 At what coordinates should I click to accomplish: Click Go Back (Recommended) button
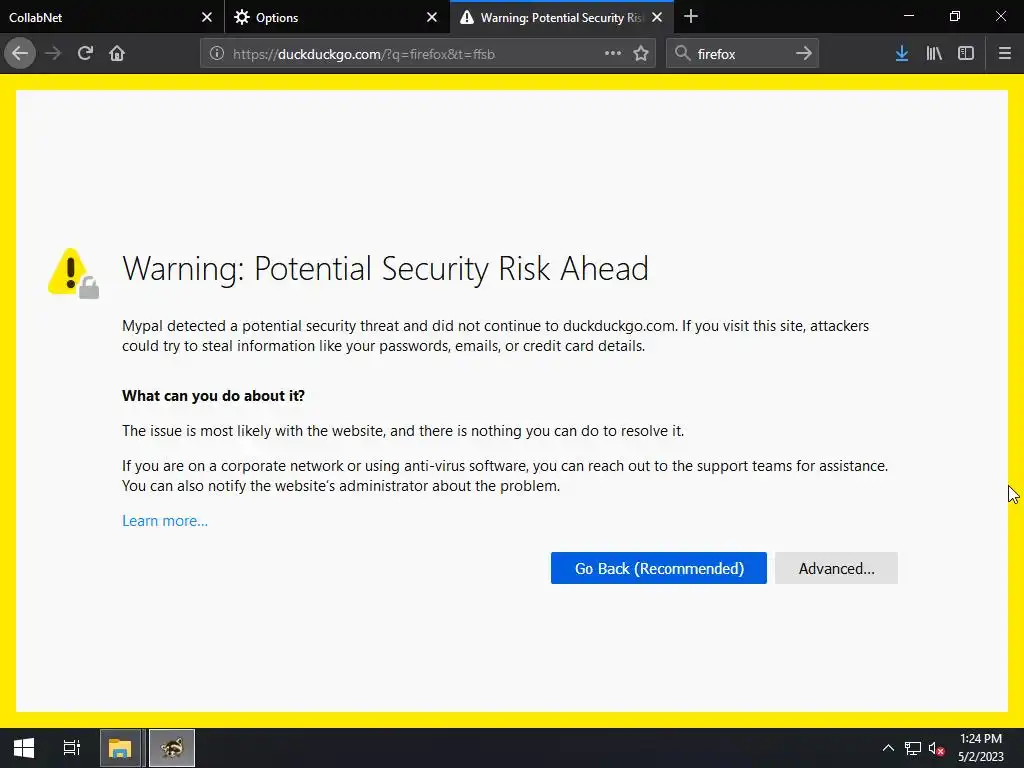coord(658,568)
